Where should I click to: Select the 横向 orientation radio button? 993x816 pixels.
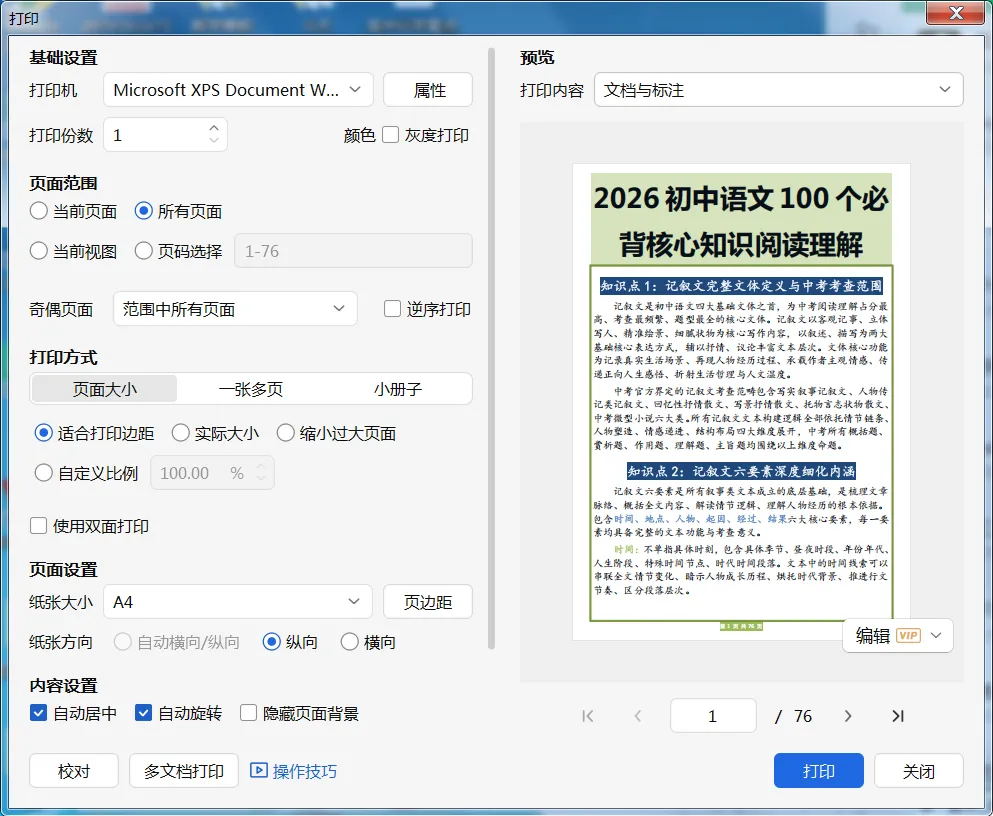350,642
